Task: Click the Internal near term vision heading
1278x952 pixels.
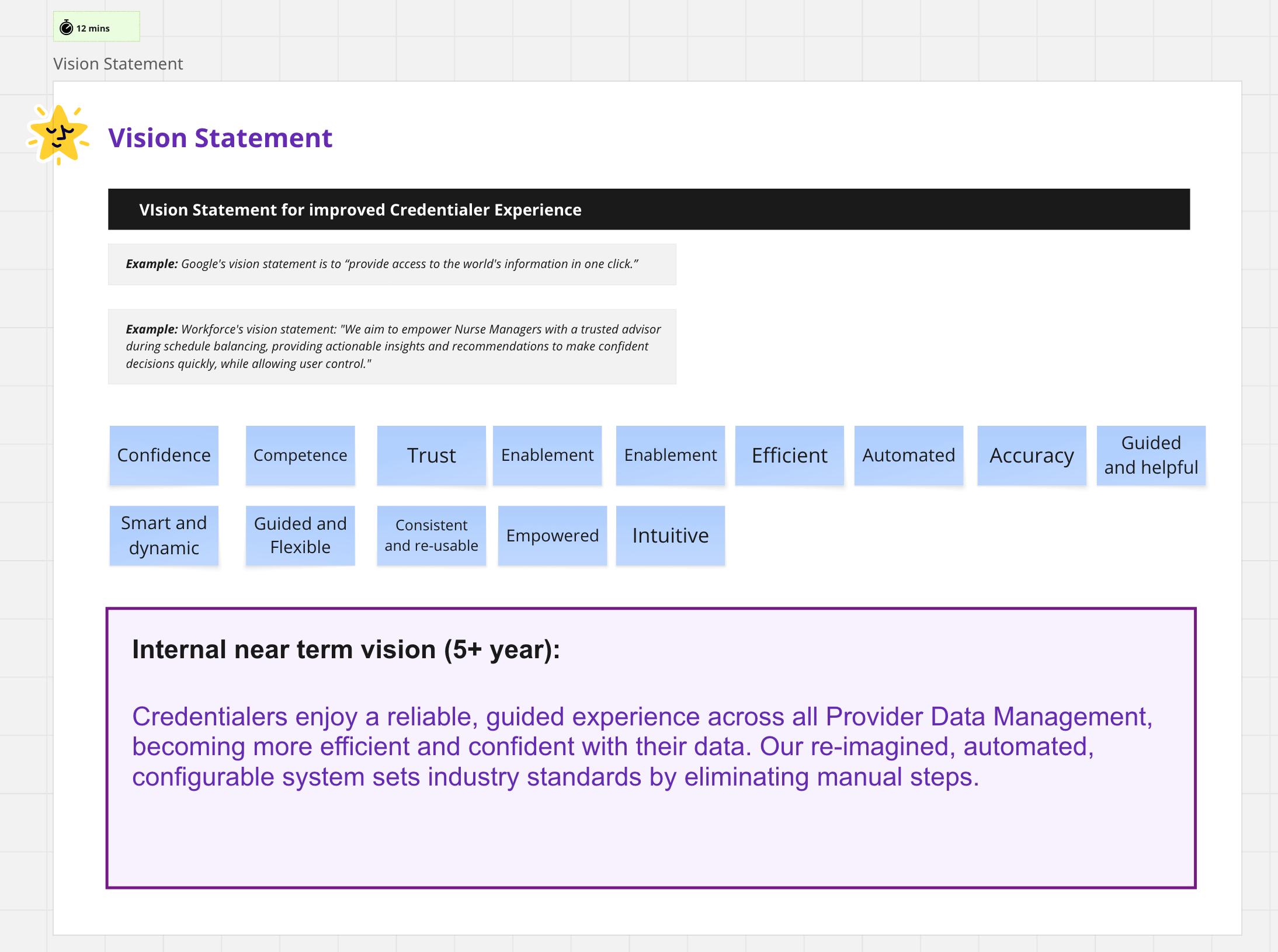Action: pos(346,649)
